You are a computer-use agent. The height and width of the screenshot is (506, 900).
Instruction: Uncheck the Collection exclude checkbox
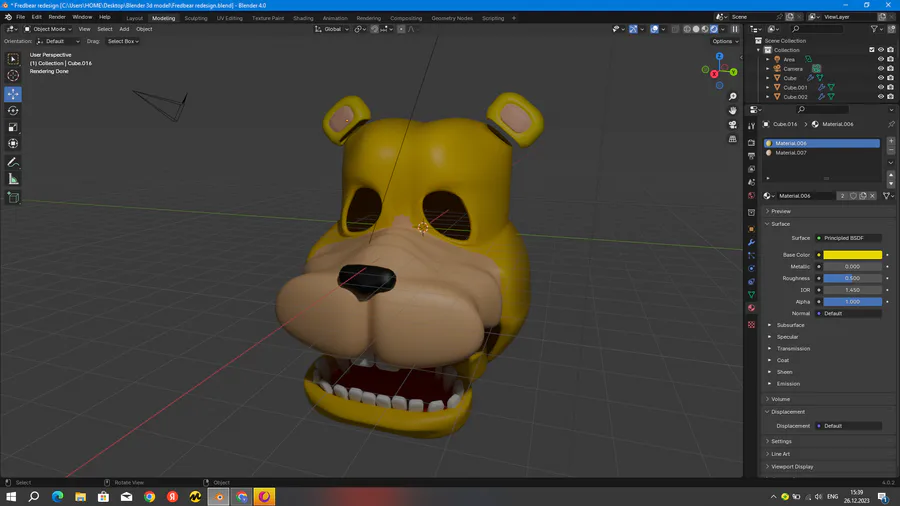pos(872,50)
